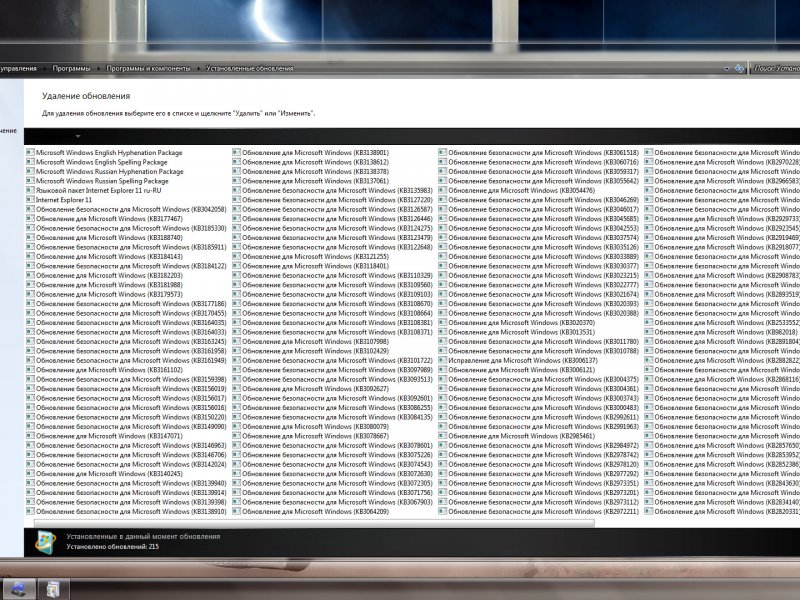The width and height of the screenshot is (800, 600).
Task: Select update KB3138378
Action: [x=311, y=171]
